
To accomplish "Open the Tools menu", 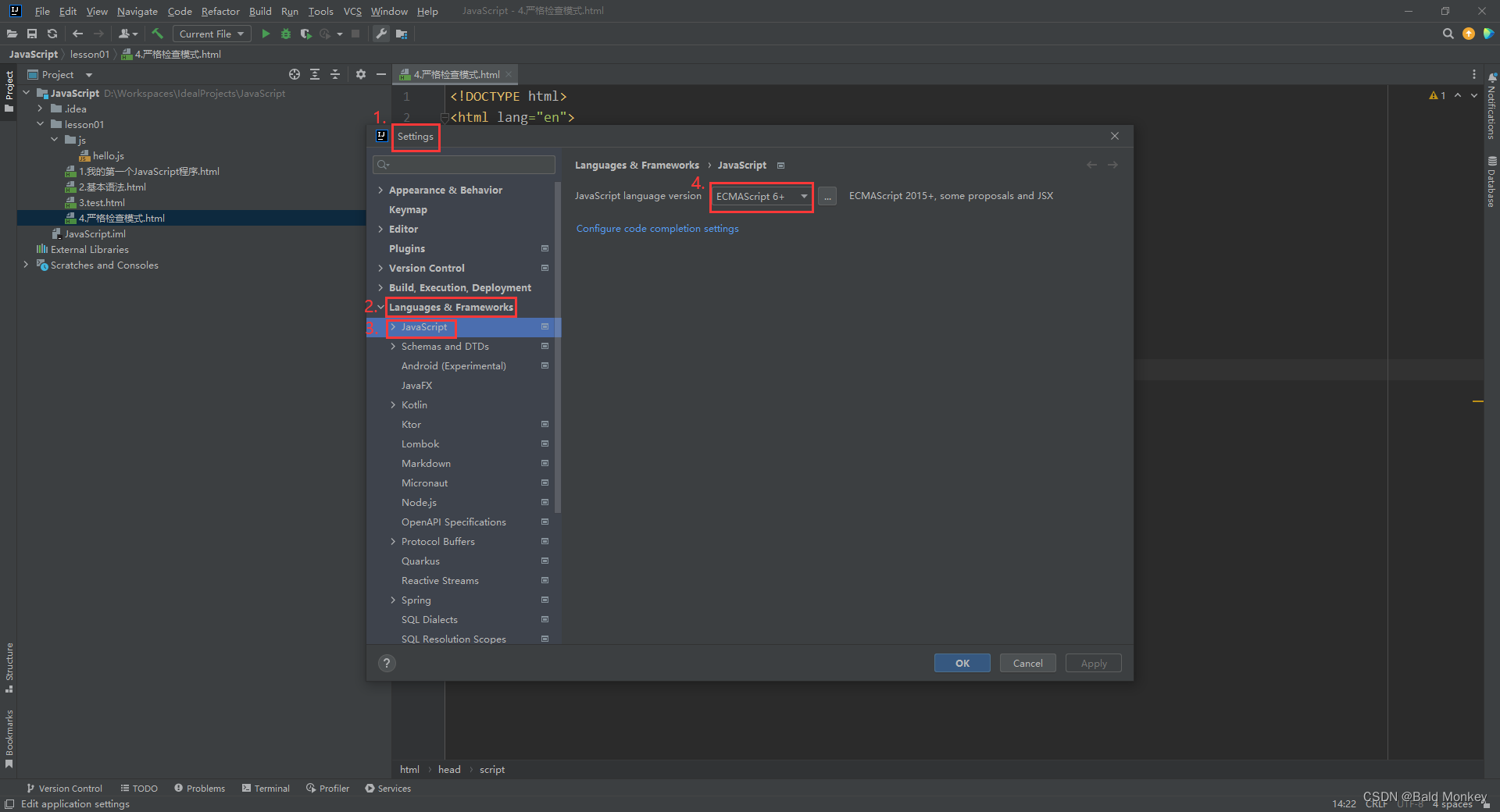I will click(320, 11).
